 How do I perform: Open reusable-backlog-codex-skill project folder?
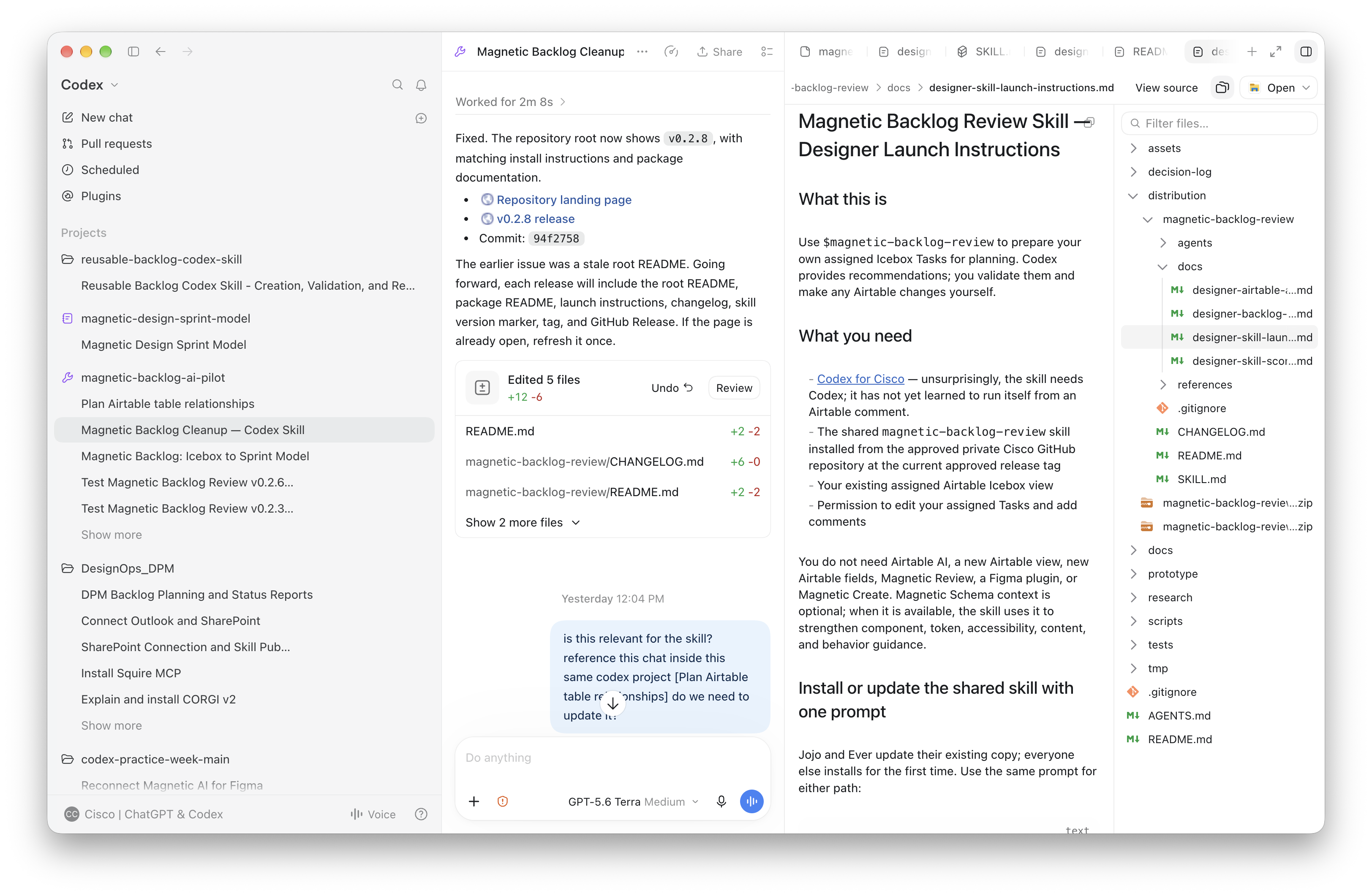161,259
